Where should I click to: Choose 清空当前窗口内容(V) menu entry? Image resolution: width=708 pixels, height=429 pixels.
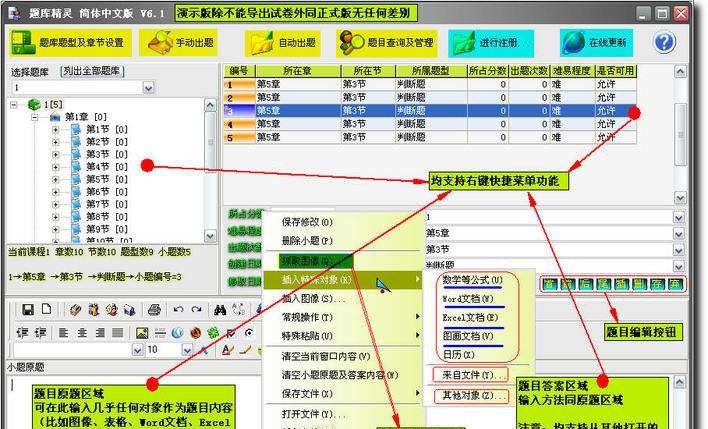[x=326, y=356]
